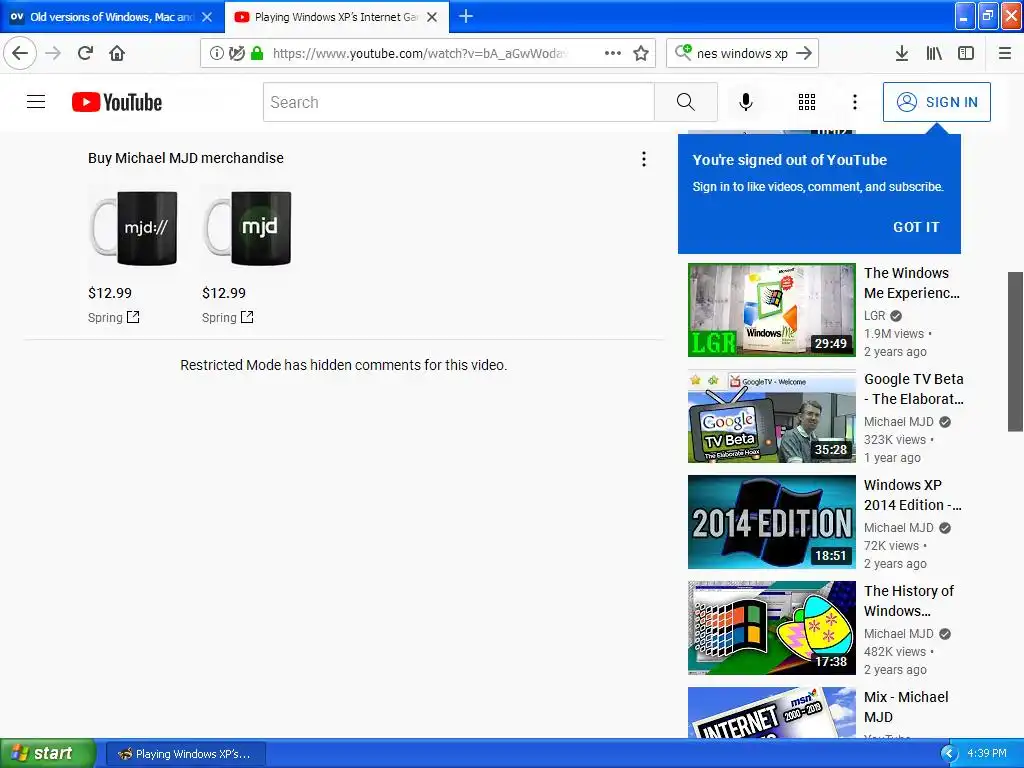The image size is (1024, 768).
Task: Open the YouTube apps grid icon
Action: click(x=807, y=102)
